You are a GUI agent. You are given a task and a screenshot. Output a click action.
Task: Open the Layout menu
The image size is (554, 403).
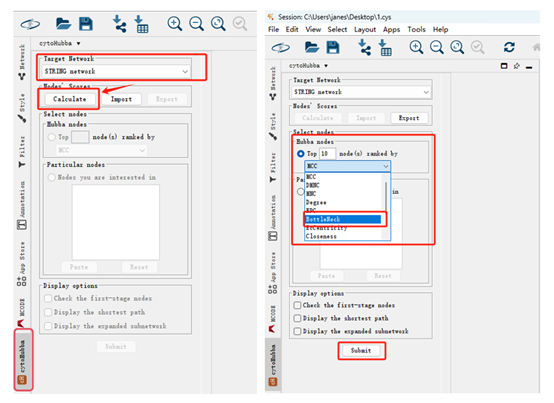(365, 29)
